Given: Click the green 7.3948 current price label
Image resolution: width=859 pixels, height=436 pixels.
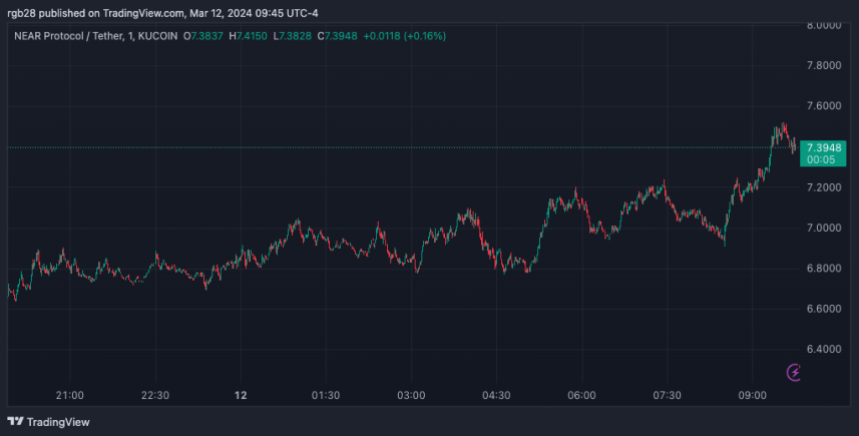Looking at the screenshot, I should [824, 148].
